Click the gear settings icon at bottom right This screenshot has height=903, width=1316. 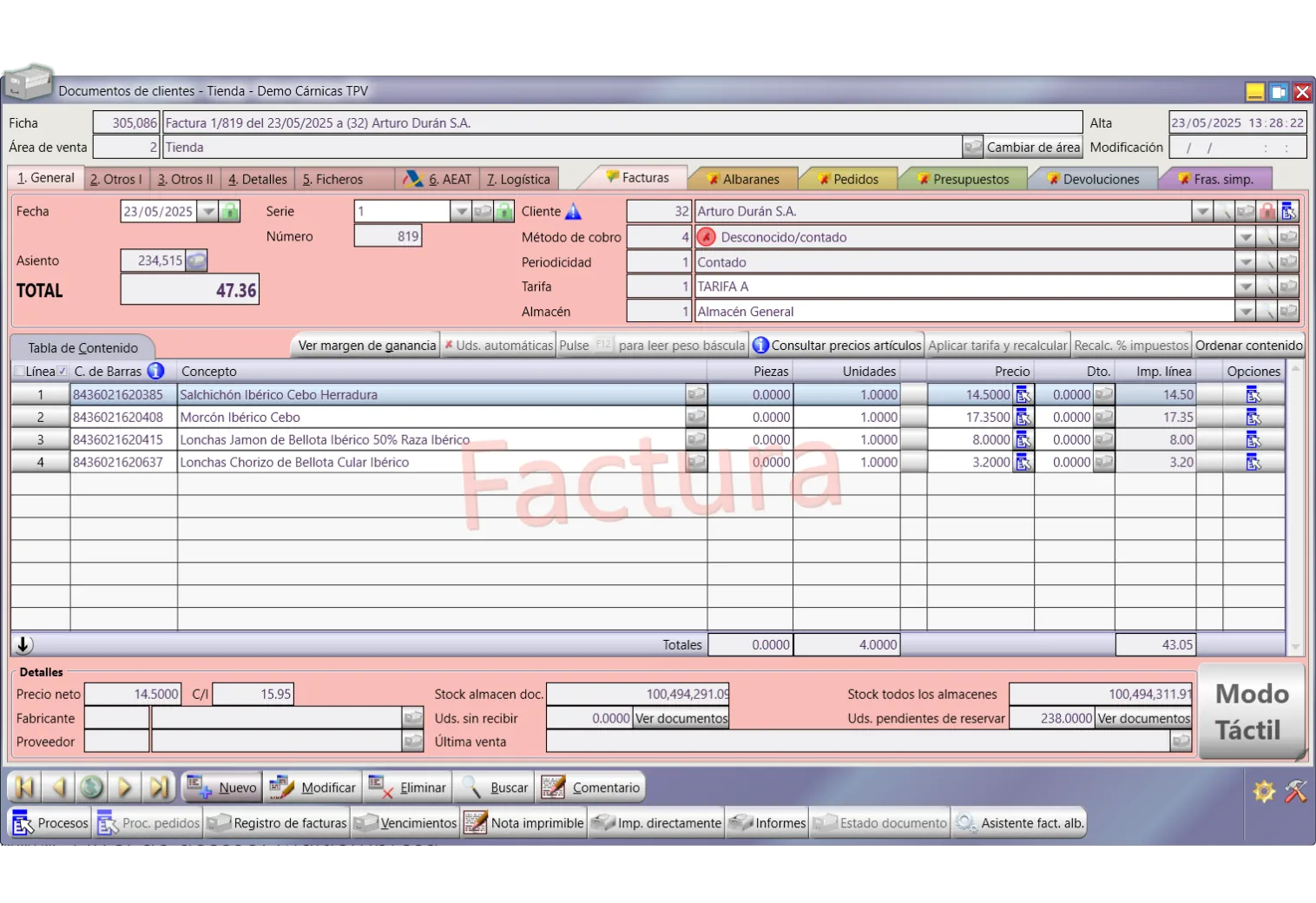tap(1264, 791)
